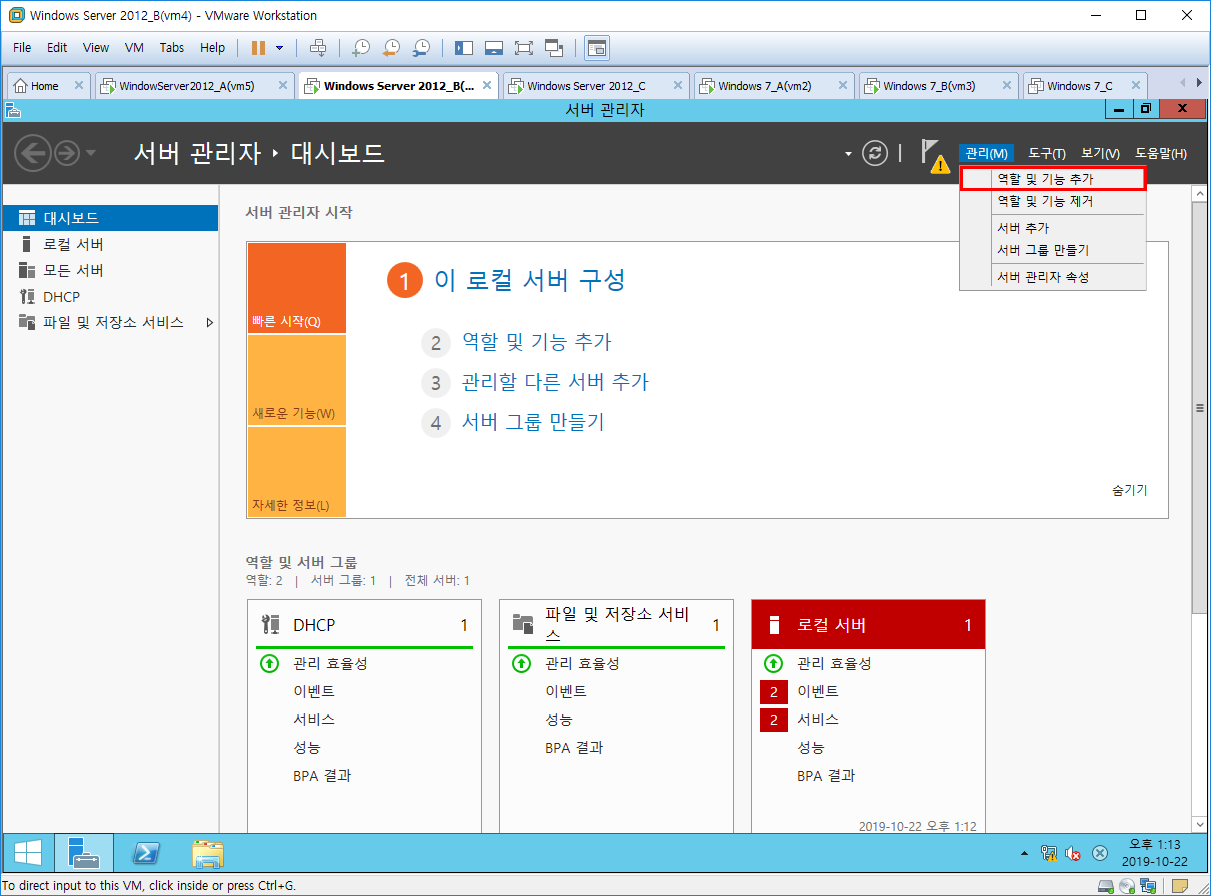This screenshot has width=1211, height=896.
Task: Select 모든 서버 in the left navigation
Action: point(110,270)
